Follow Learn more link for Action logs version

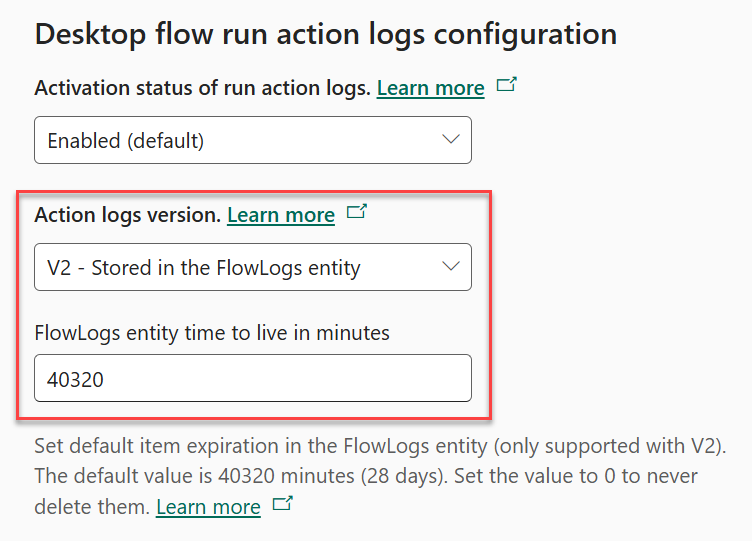coord(281,215)
